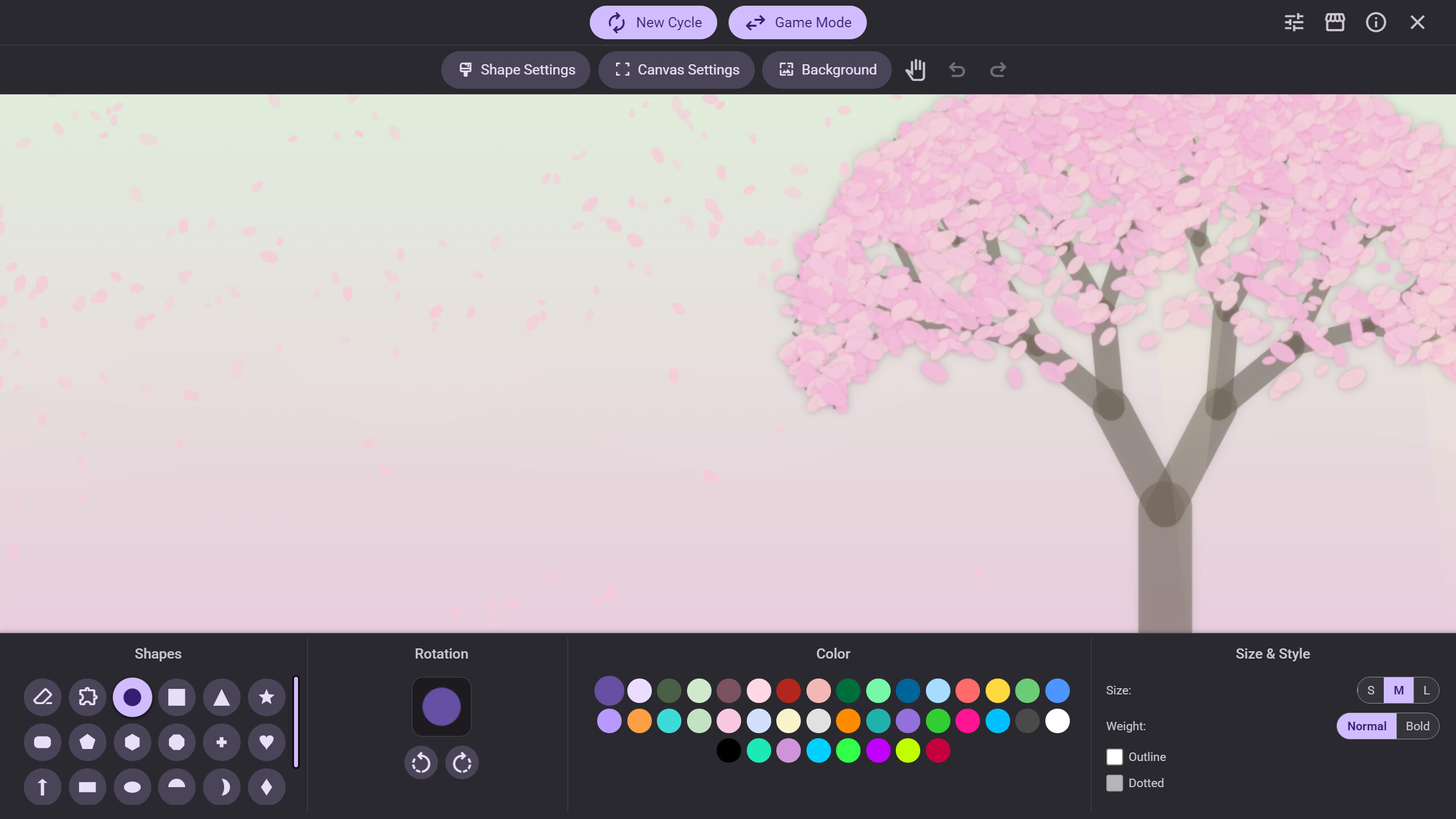Select the Heart shape

point(266,742)
